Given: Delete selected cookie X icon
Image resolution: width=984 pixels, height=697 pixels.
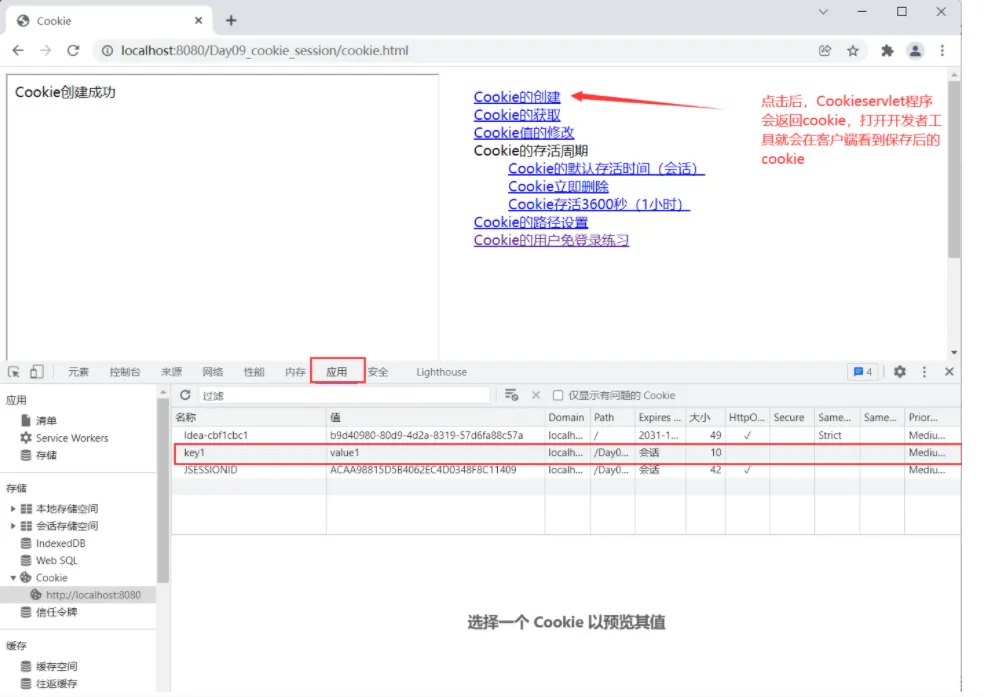Looking at the screenshot, I should click(x=536, y=395).
